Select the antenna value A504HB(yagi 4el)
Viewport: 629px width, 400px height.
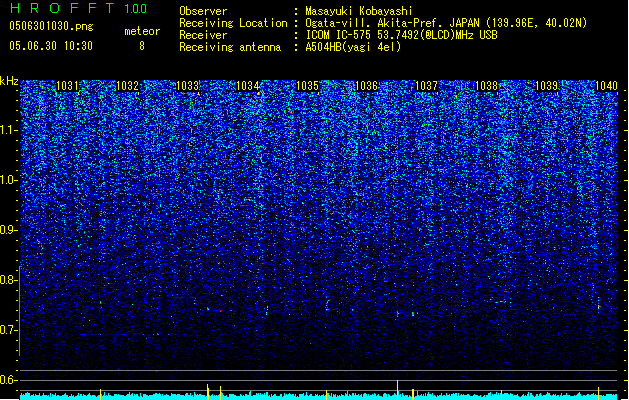tap(353, 47)
